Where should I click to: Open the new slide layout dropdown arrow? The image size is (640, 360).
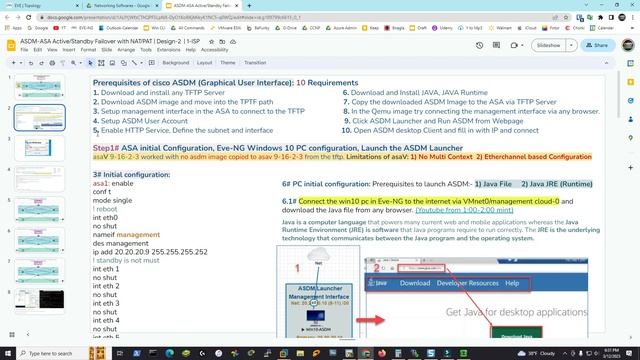[x=21, y=63]
